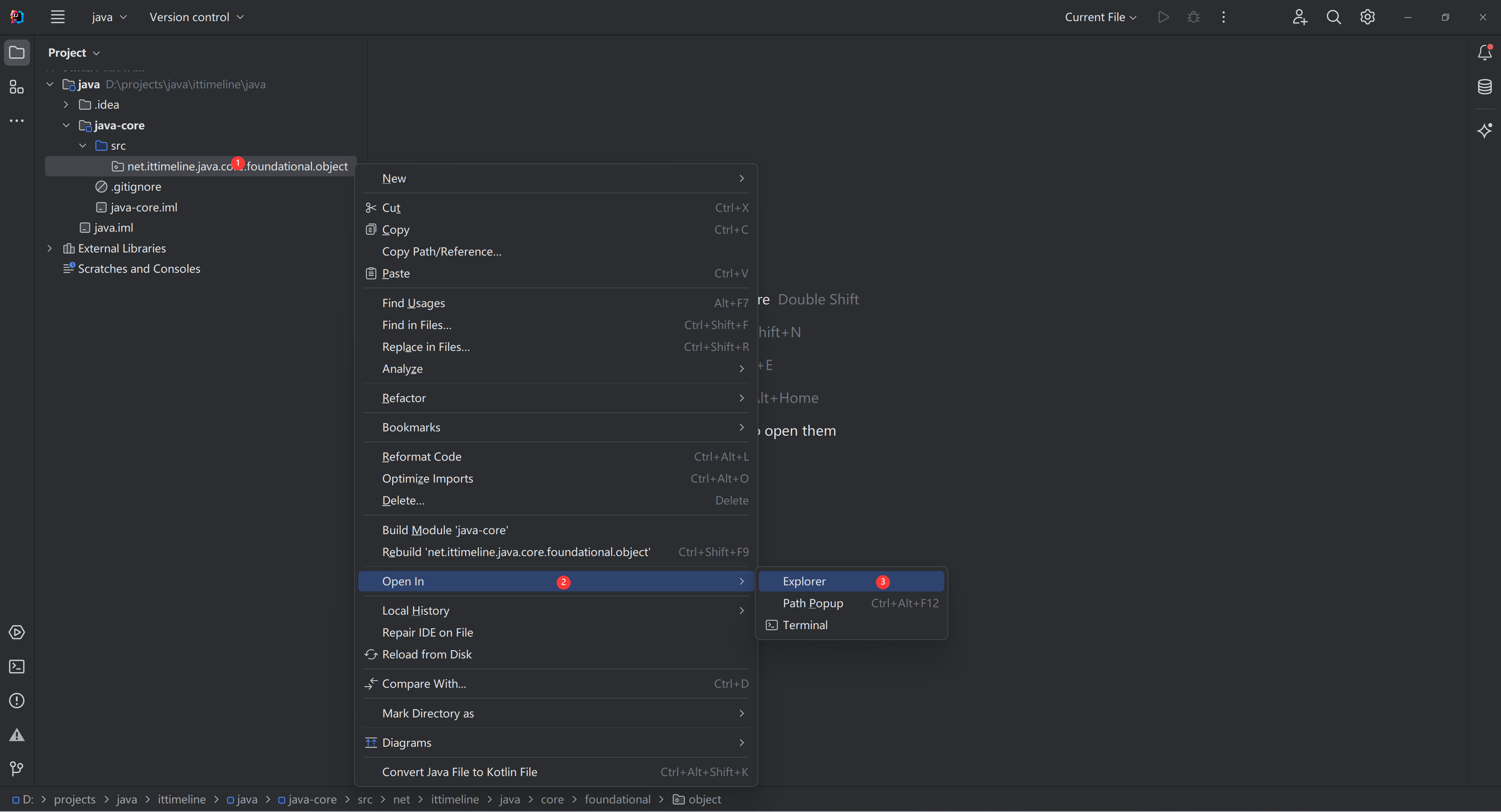This screenshot has width=1501, height=812.
Task: Open the Terminal tool window
Action: 17,666
